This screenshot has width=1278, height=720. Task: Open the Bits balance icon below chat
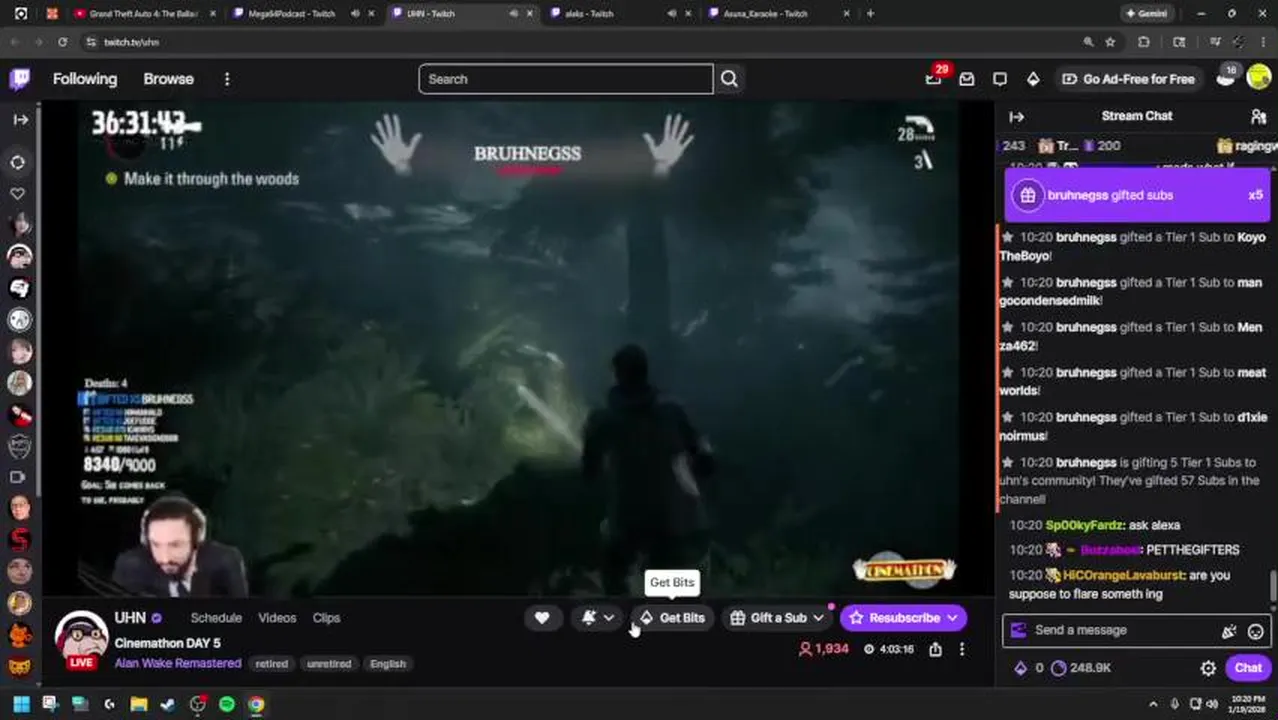coord(1020,668)
